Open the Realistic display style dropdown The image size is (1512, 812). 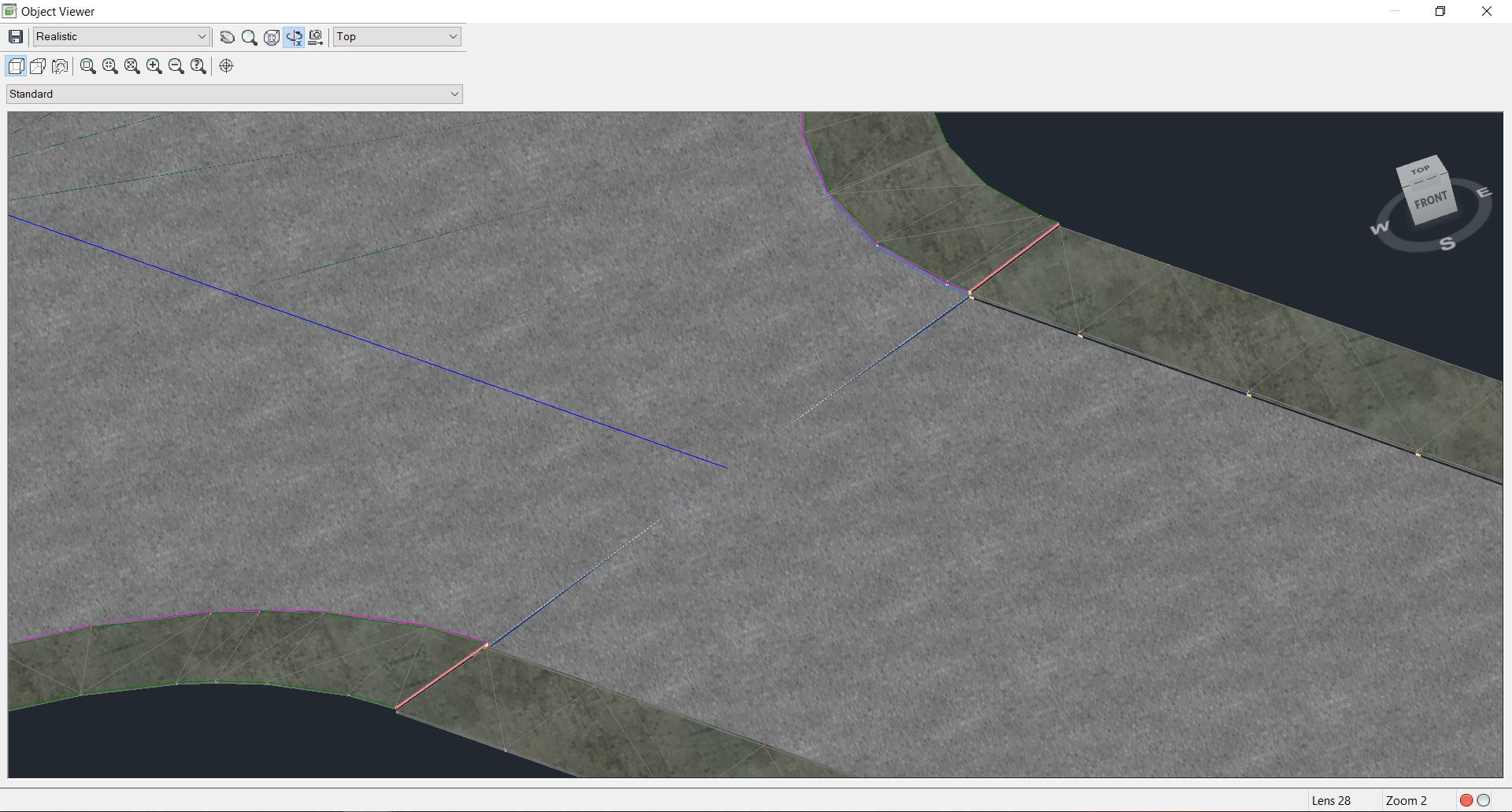click(120, 36)
